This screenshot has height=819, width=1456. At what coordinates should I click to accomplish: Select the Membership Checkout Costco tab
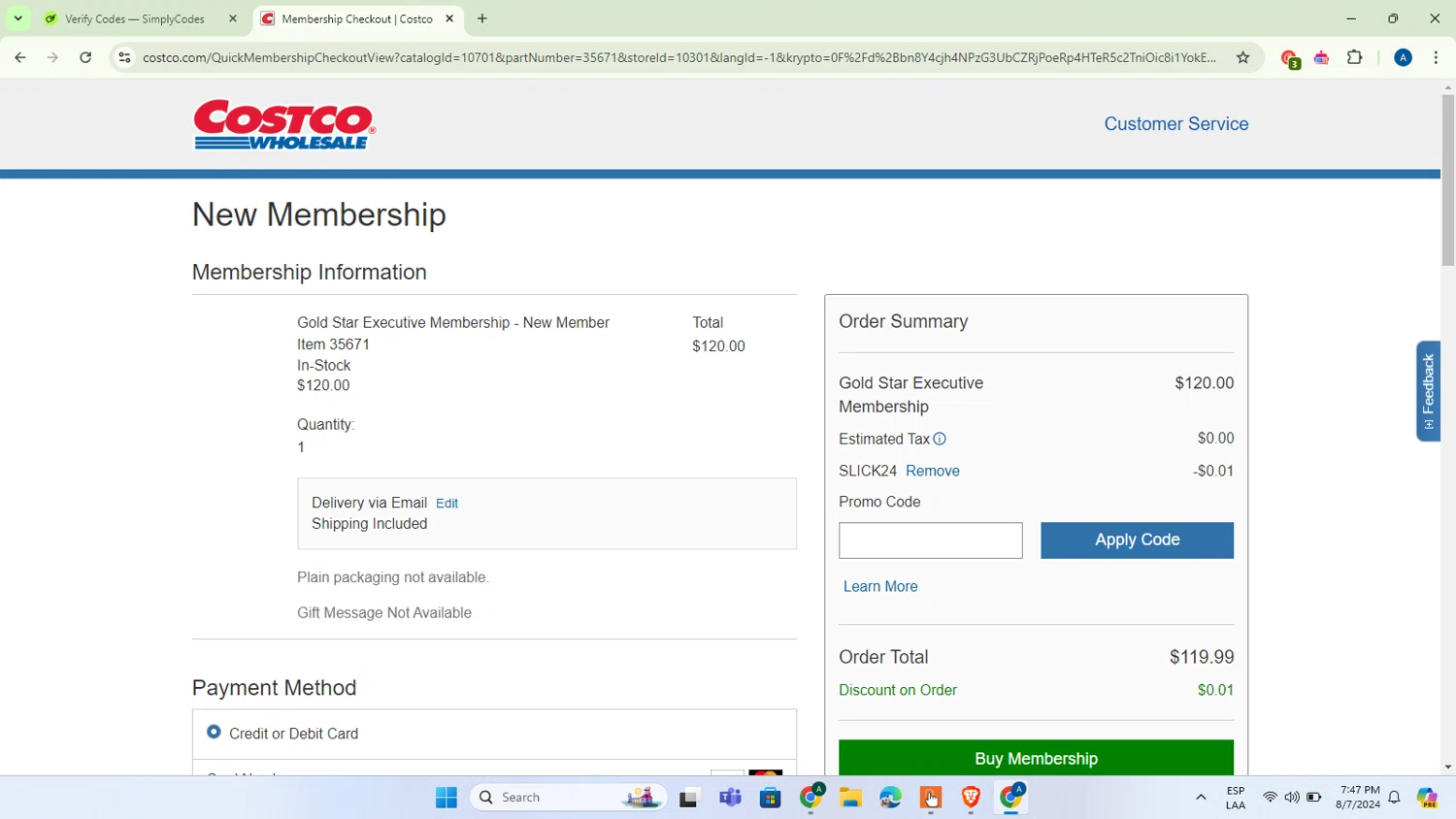(356, 18)
